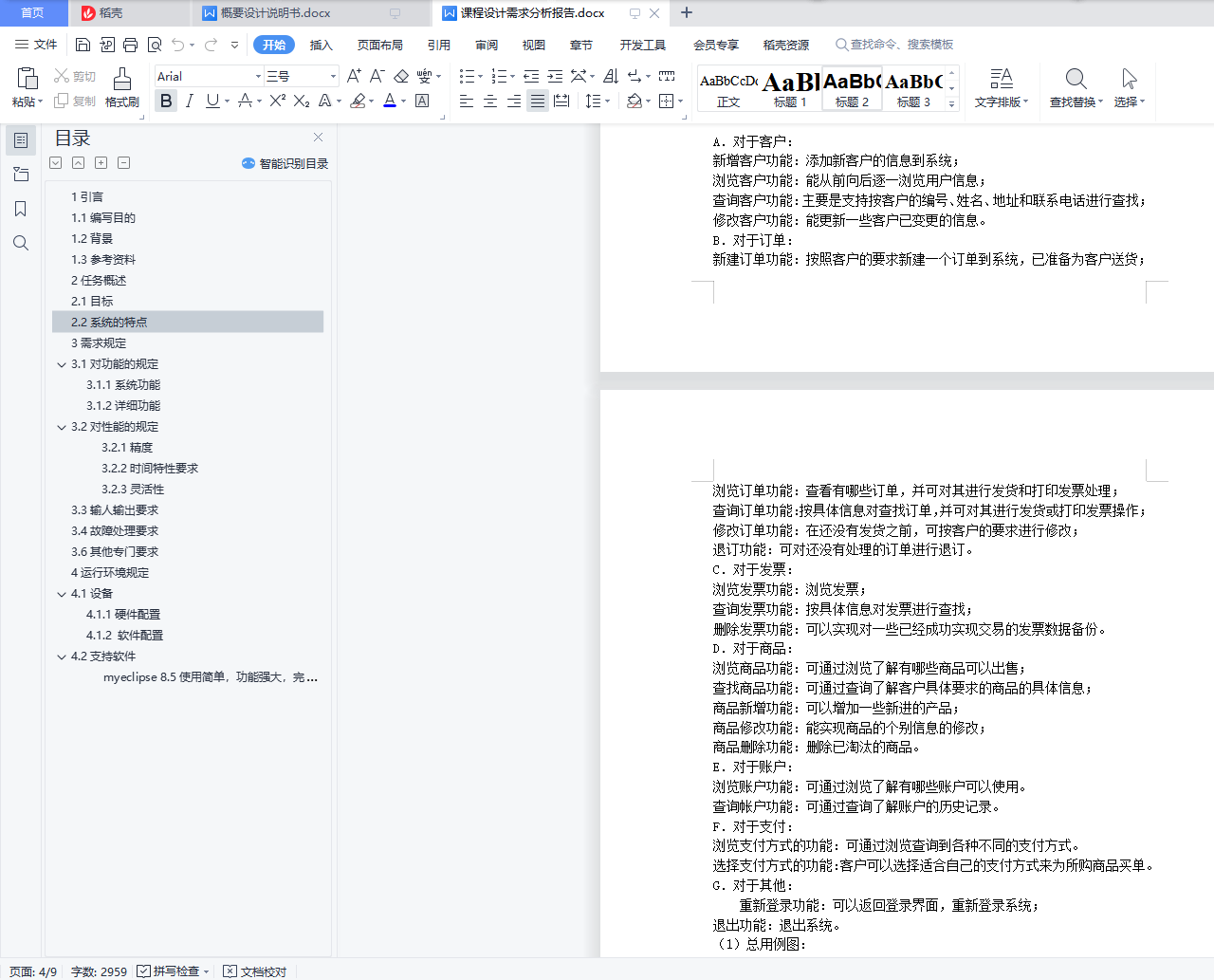Click text highlight color pen
1214x980 pixels.
358,101
